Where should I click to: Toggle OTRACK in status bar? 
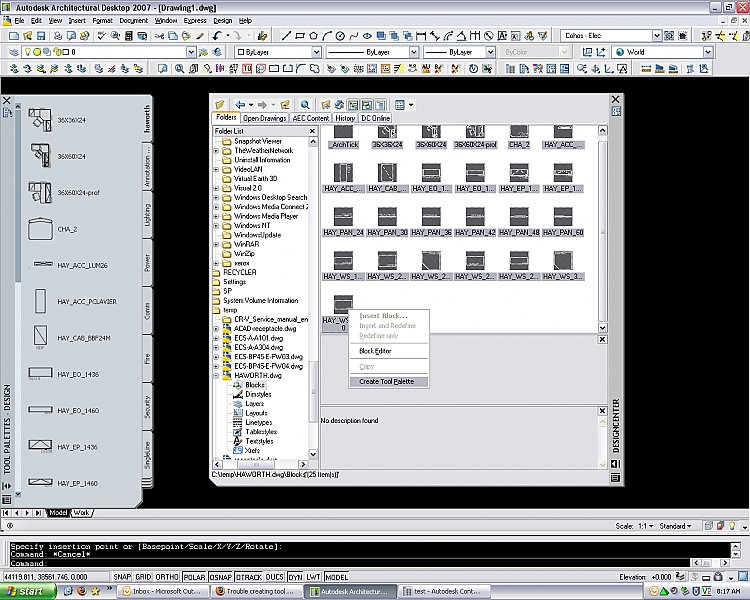[x=249, y=577]
